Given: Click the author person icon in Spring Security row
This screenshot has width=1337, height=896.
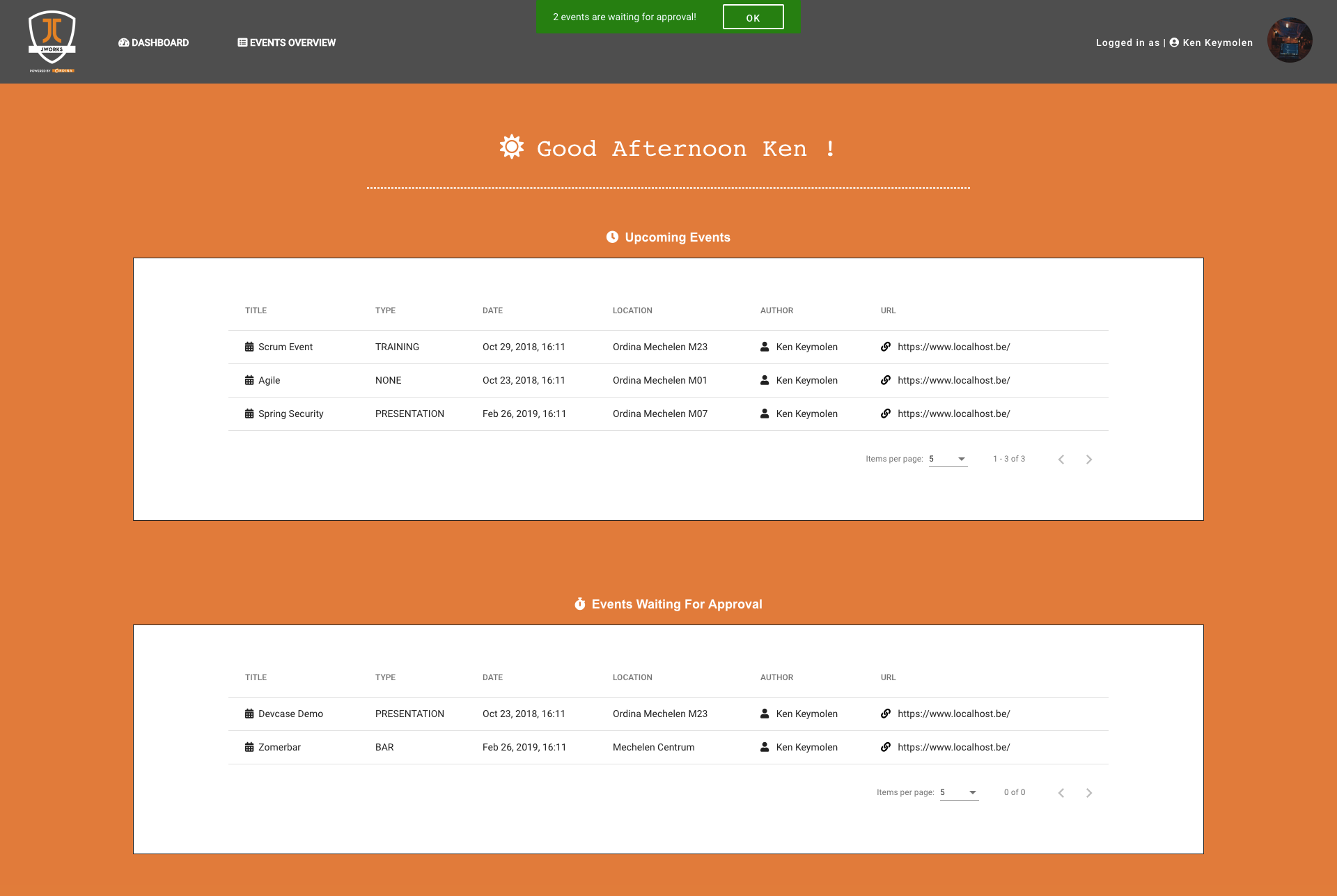Looking at the screenshot, I should tap(765, 414).
